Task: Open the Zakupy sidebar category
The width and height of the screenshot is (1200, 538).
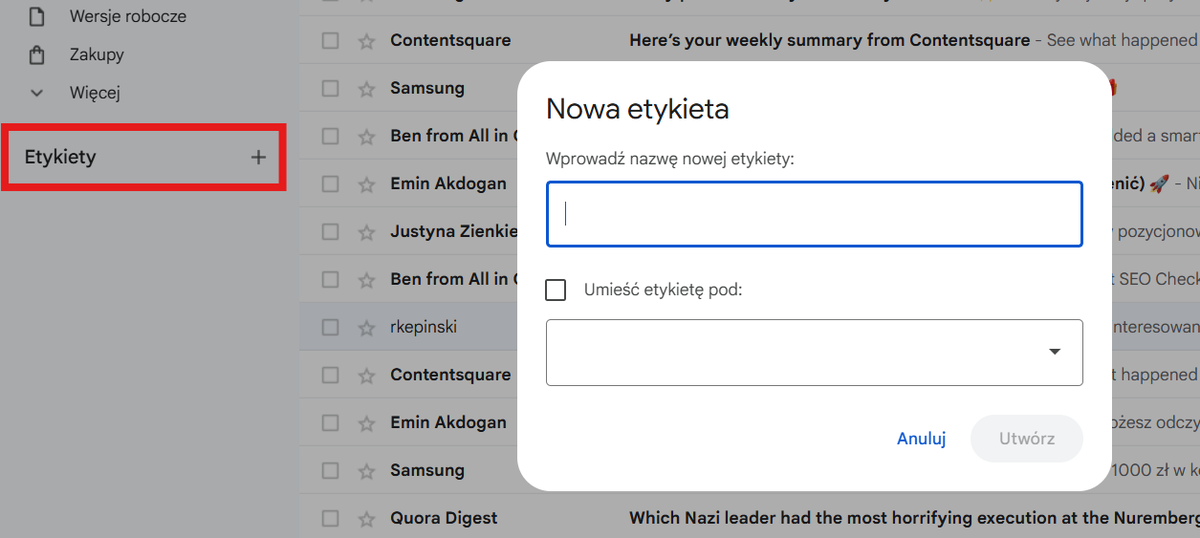Action: (x=96, y=55)
